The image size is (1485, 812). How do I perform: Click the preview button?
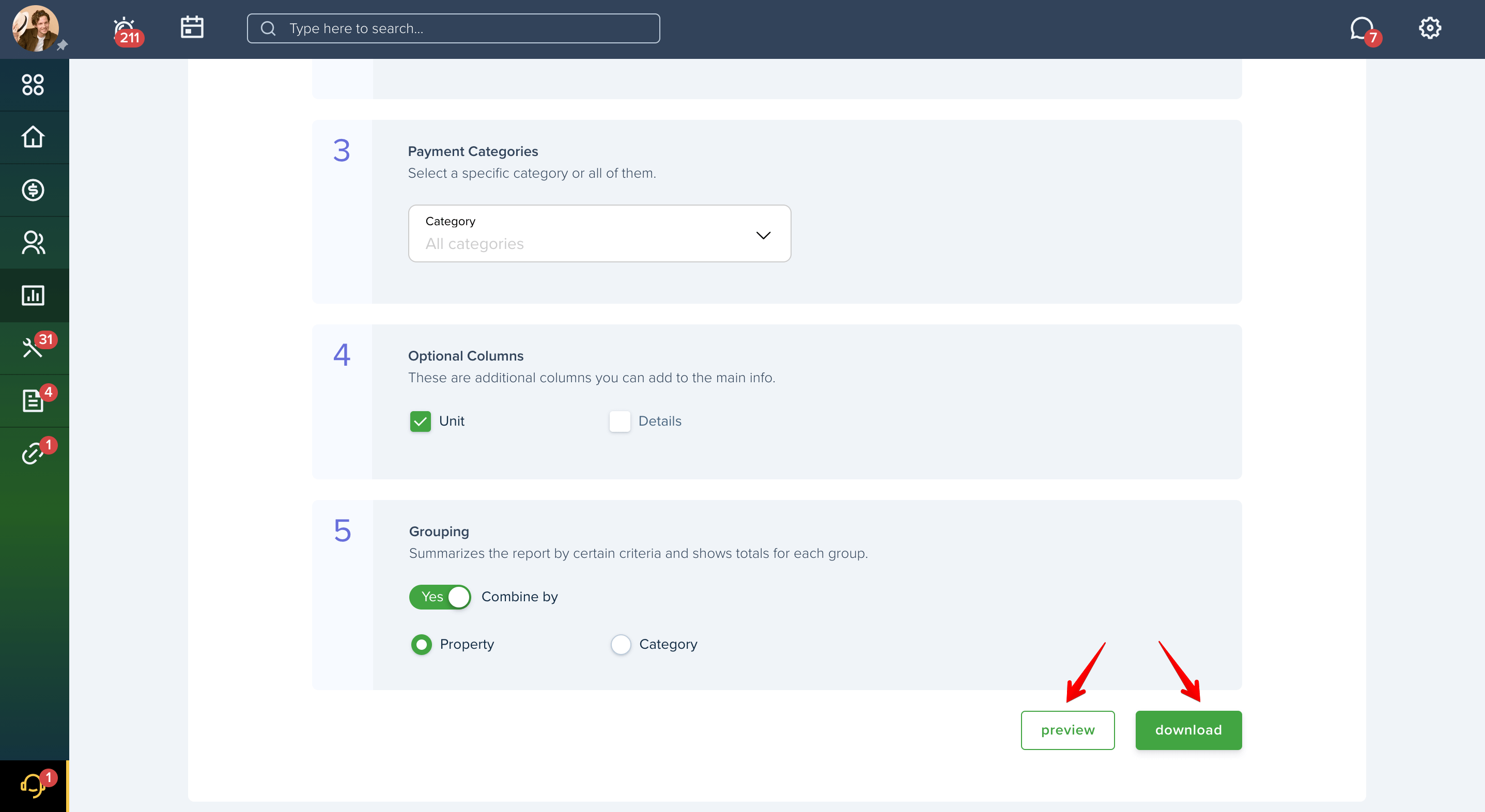(x=1068, y=730)
